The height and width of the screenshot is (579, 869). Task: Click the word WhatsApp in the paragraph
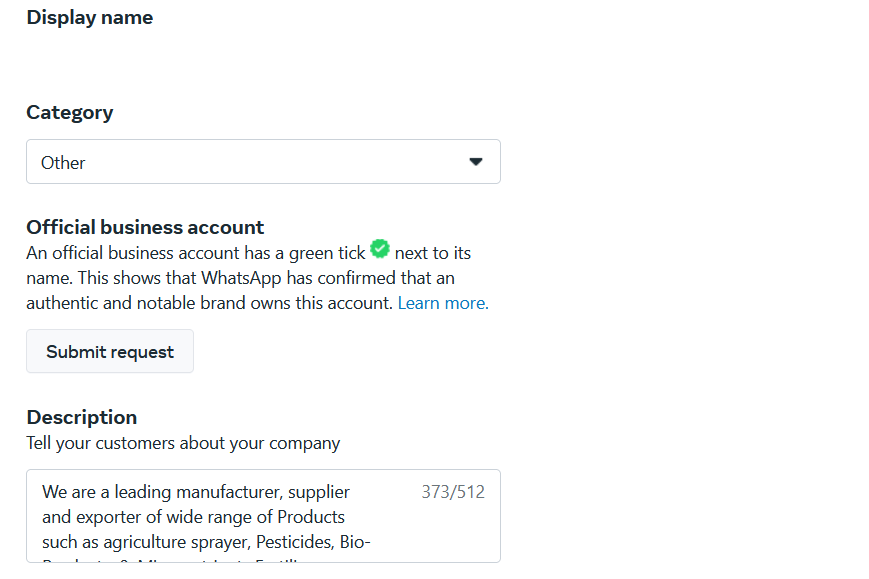(241, 278)
